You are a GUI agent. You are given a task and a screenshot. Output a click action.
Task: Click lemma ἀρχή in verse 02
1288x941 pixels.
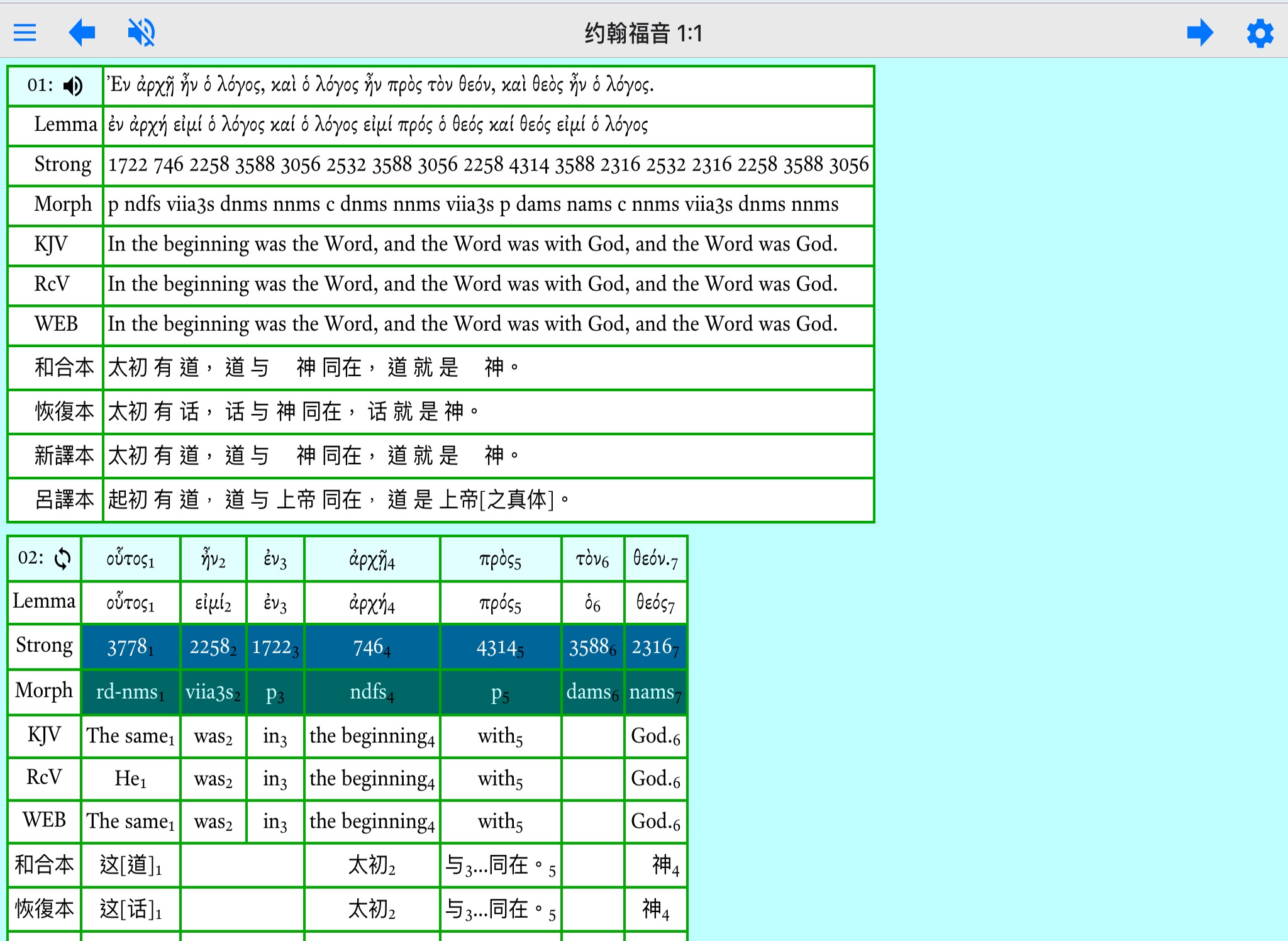[372, 603]
